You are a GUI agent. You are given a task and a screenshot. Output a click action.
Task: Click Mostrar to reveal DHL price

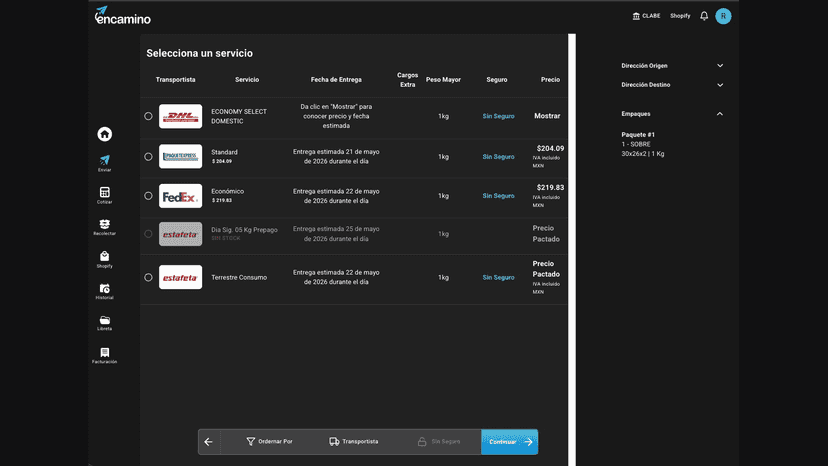click(547, 116)
